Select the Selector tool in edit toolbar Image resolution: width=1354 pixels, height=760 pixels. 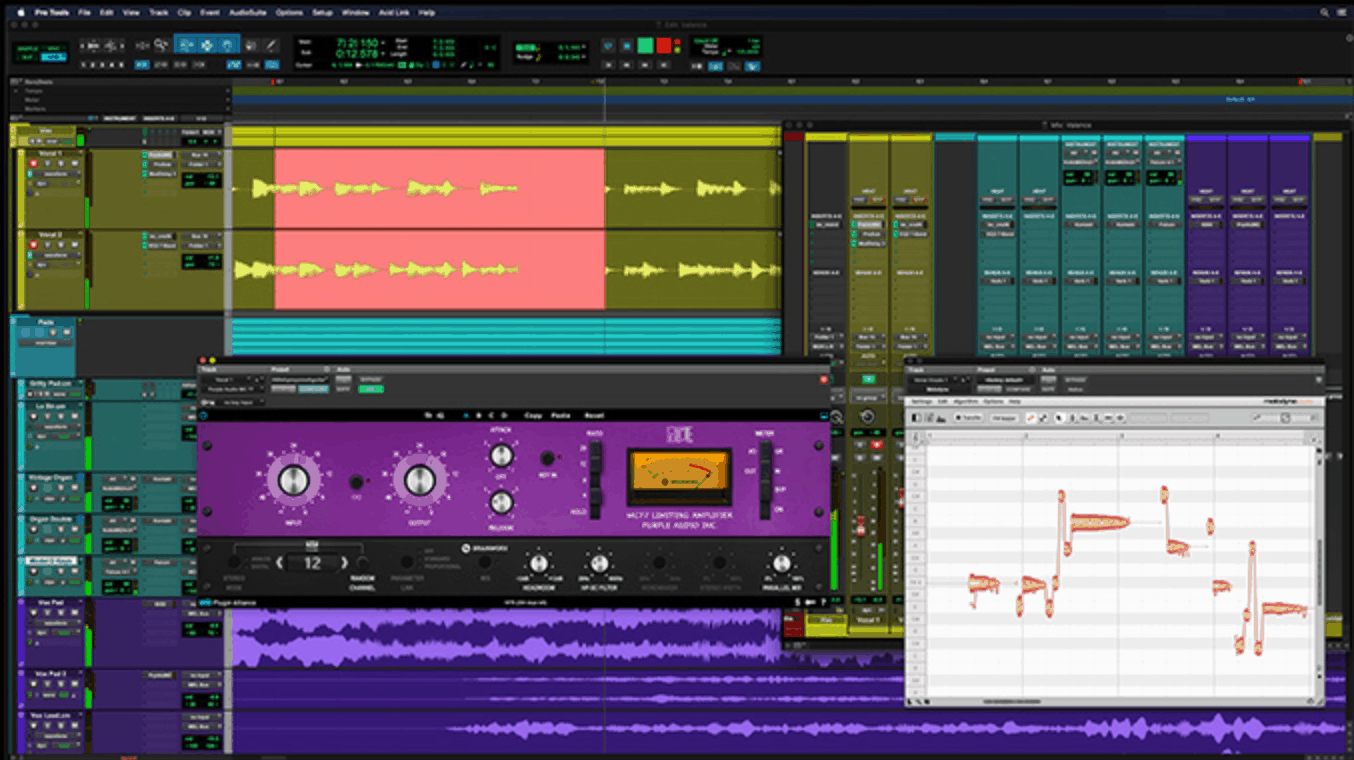click(205, 45)
